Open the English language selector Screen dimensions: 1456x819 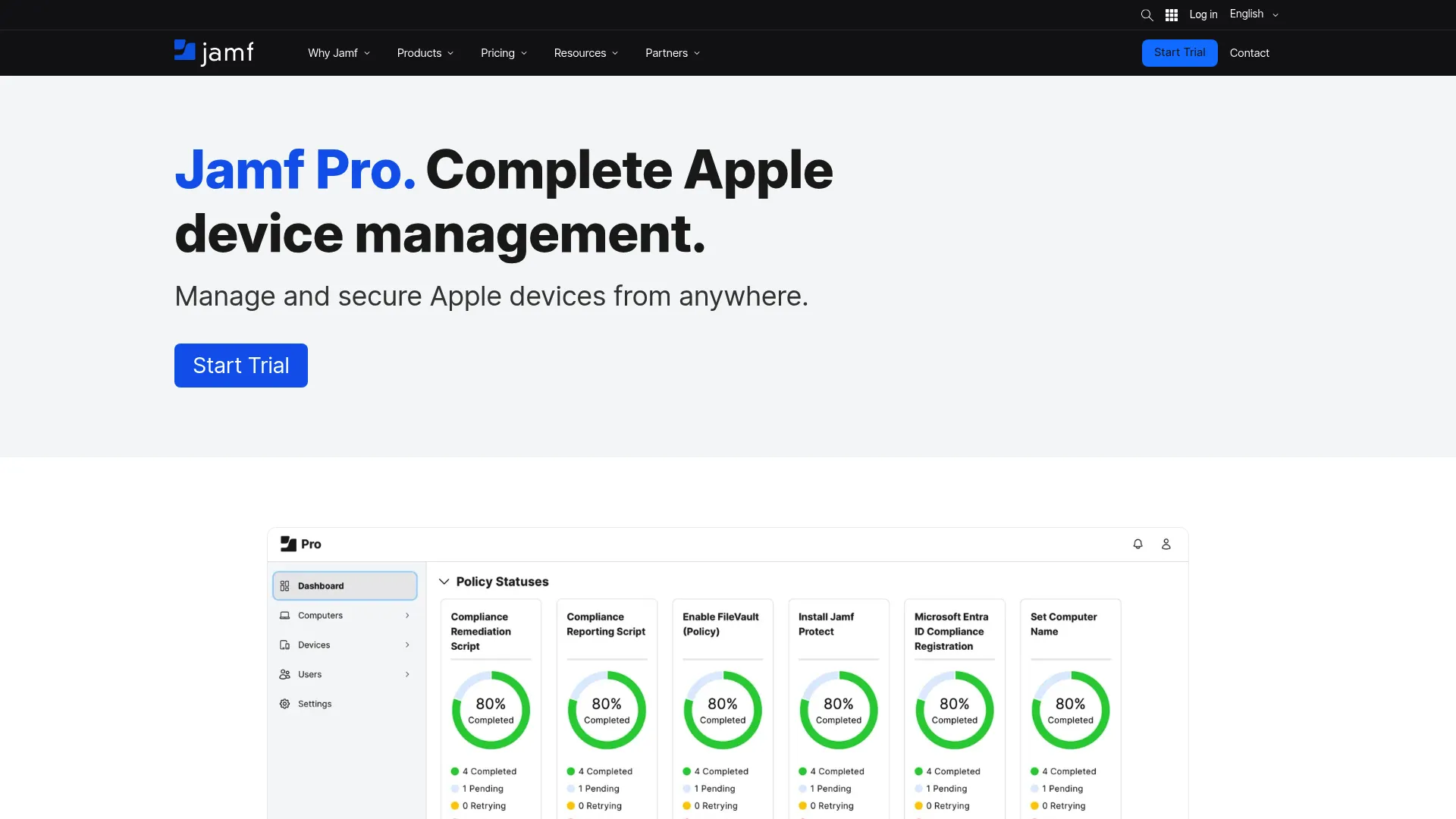[x=1254, y=14]
